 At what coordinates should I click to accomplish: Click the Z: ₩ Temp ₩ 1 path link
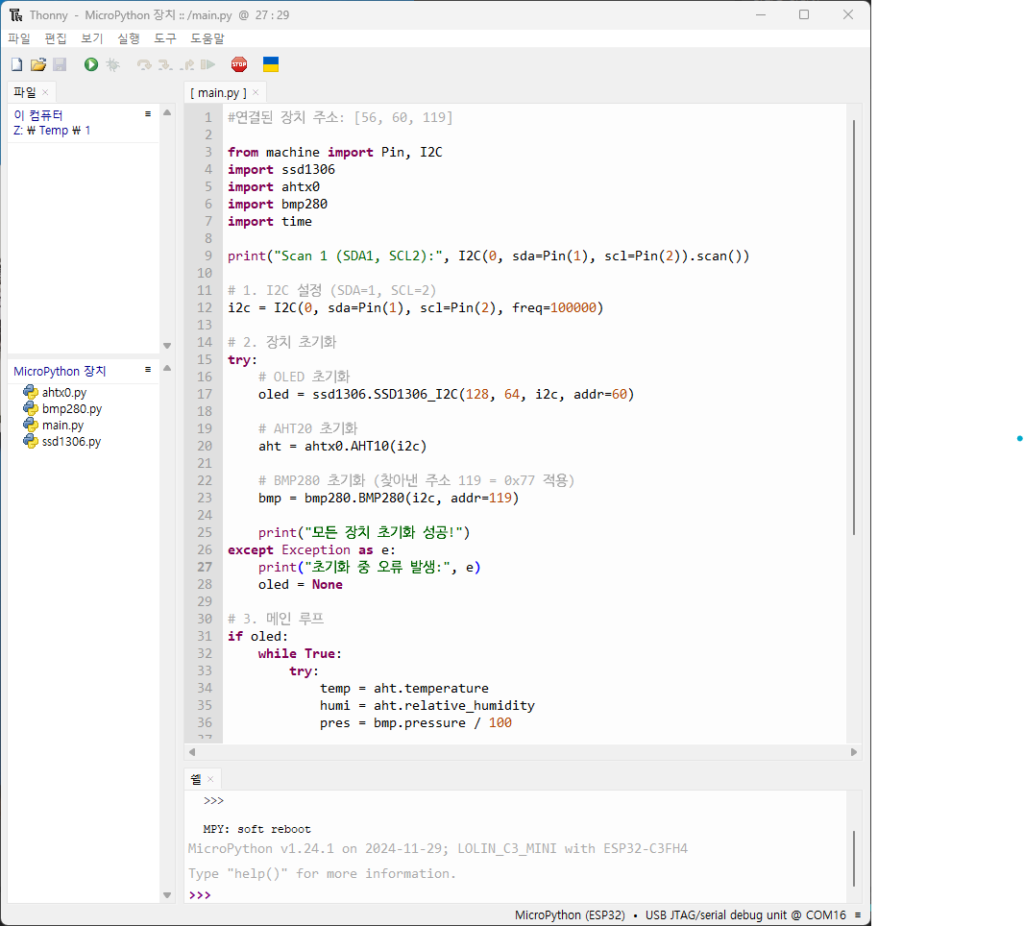click(x=52, y=130)
